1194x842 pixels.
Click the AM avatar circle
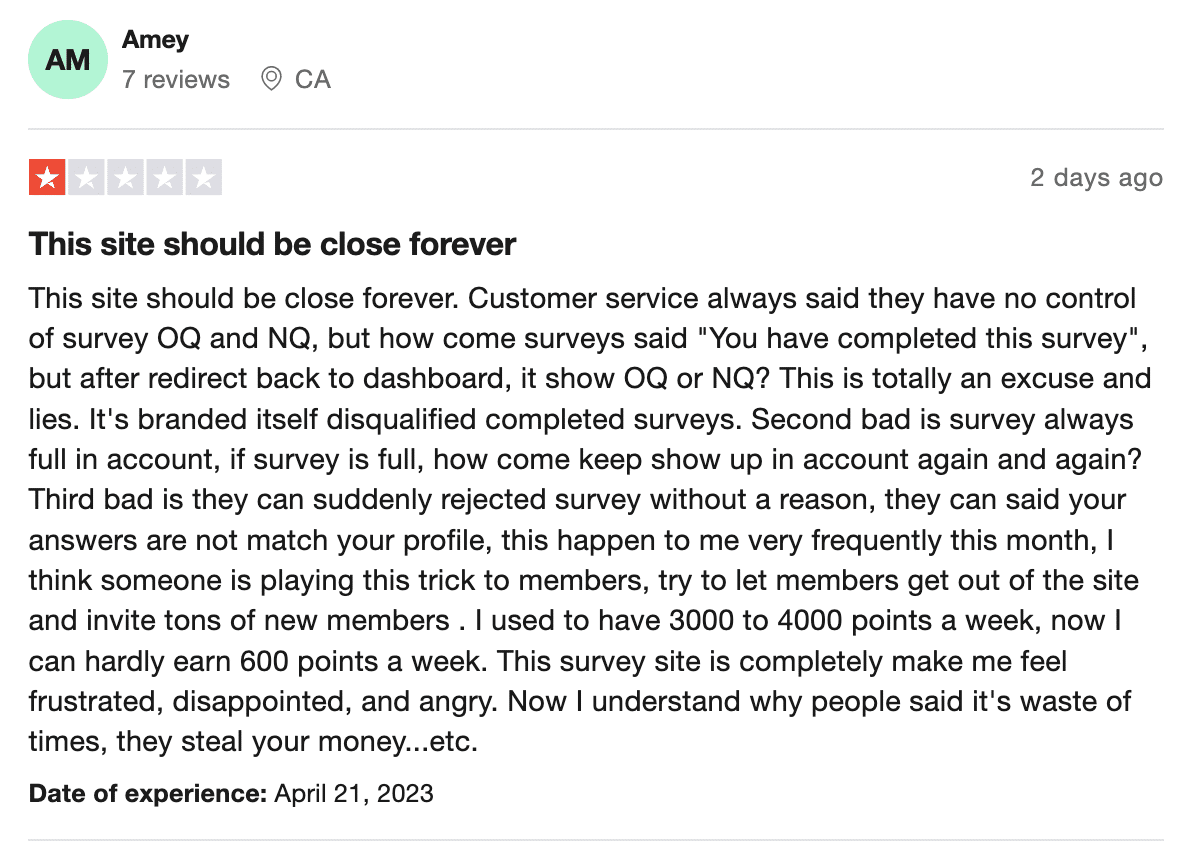coord(68,59)
